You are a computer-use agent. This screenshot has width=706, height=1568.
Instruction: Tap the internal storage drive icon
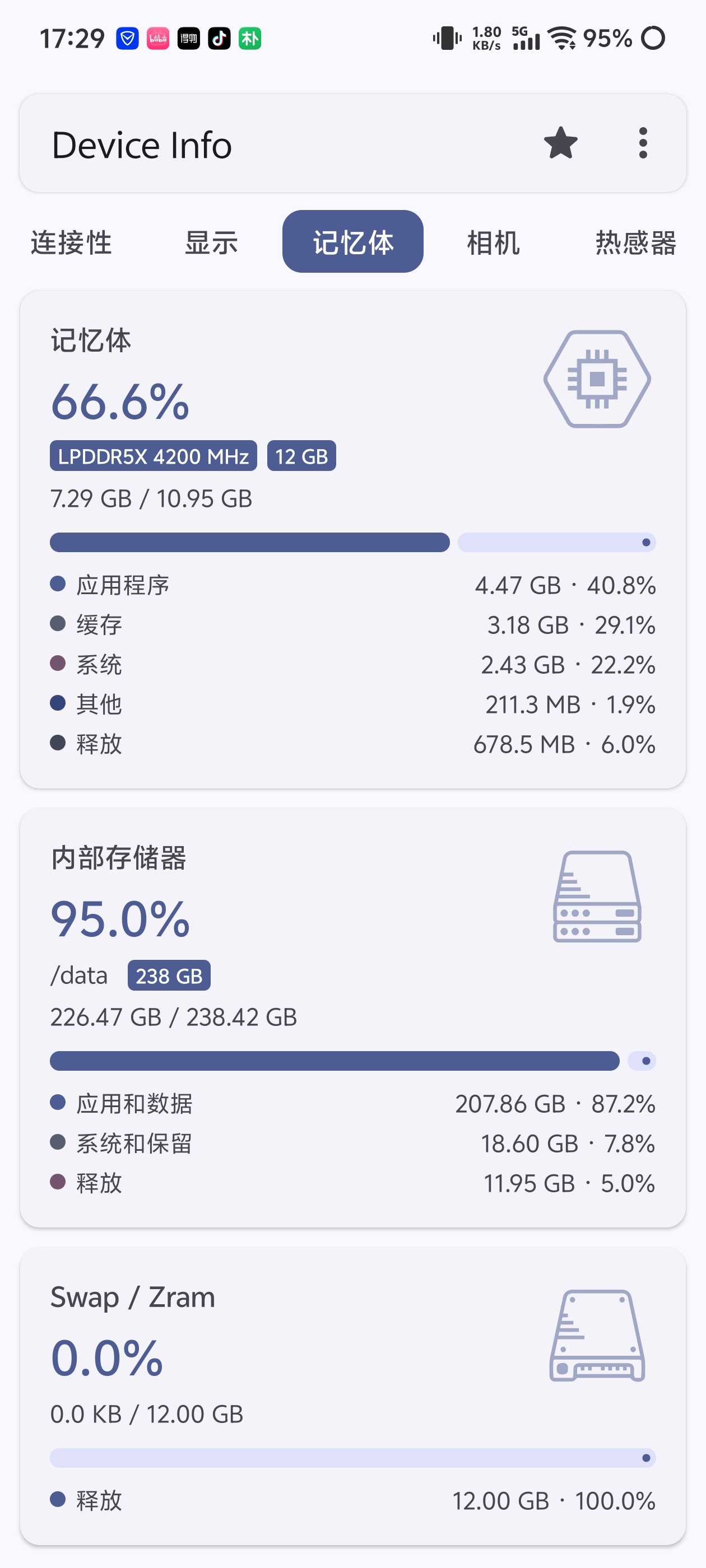point(597,896)
